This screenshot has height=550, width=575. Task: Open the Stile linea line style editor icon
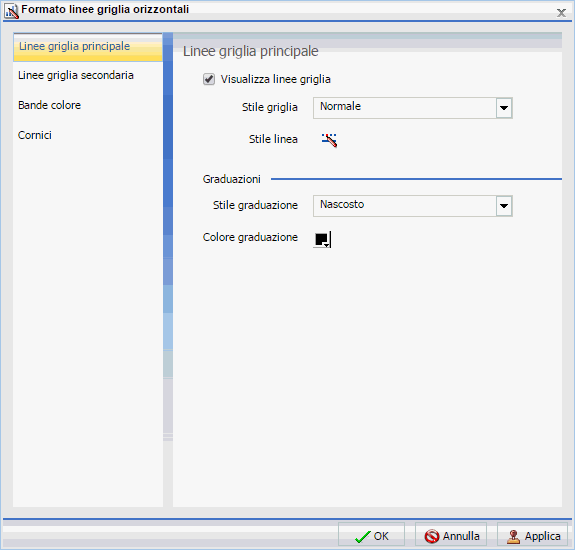(329, 140)
